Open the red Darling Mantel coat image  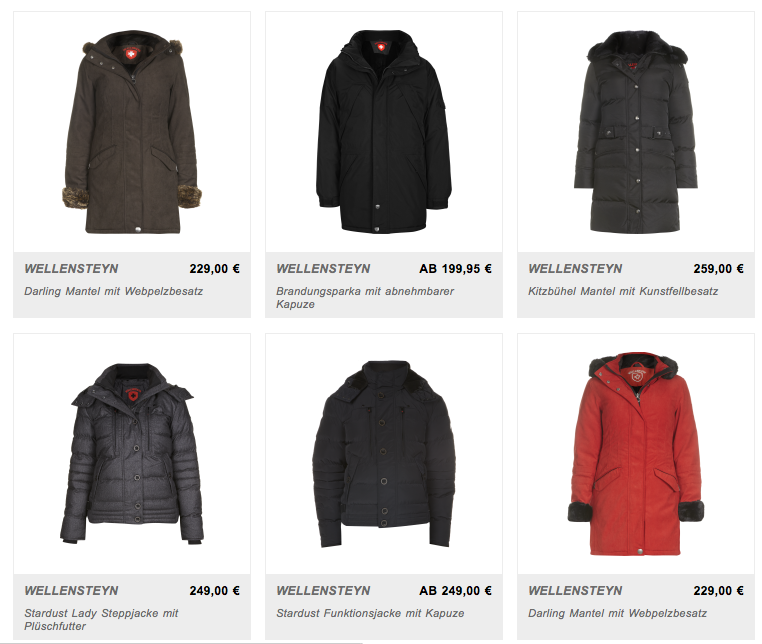coord(636,454)
